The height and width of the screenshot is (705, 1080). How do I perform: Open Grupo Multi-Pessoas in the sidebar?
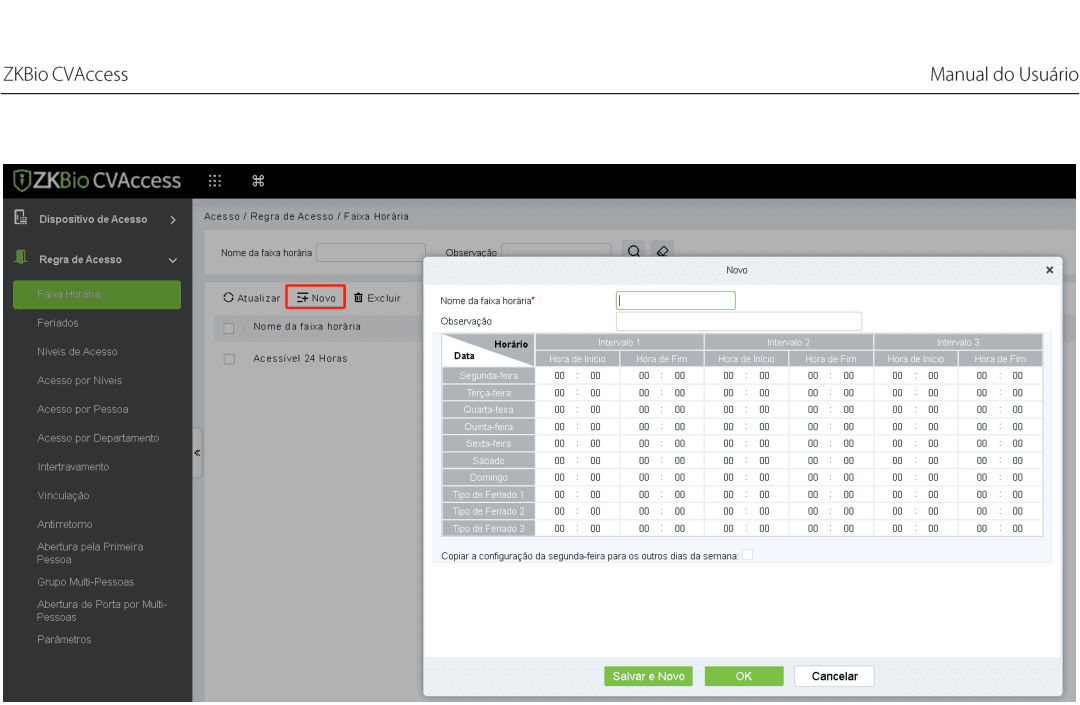point(85,582)
